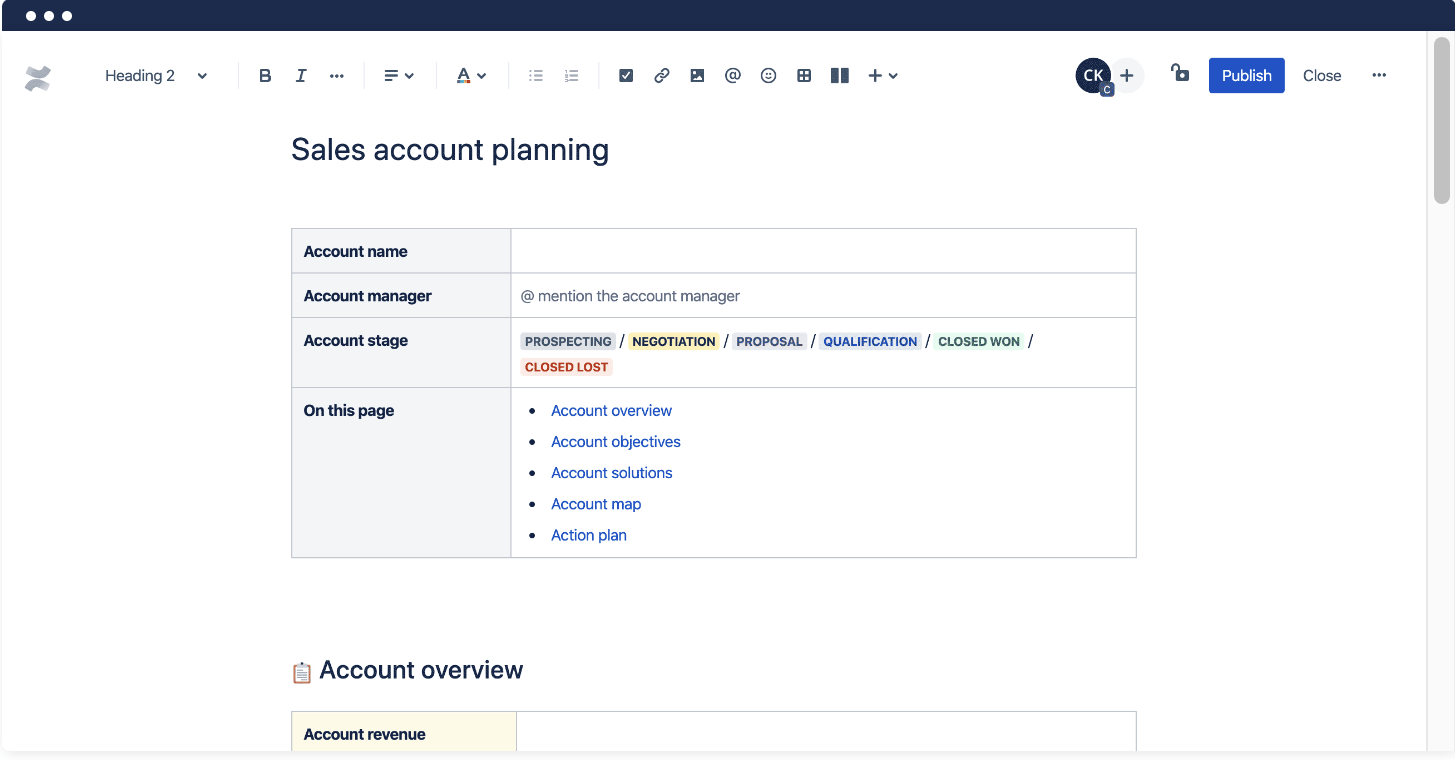Click the CK user avatar
The image size is (1455, 760).
coord(1092,75)
